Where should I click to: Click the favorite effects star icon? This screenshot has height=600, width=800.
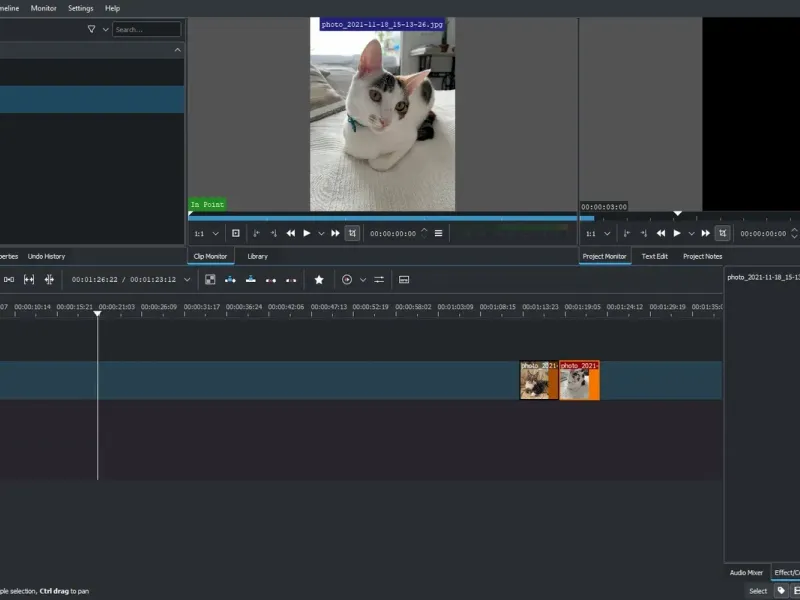tap(319, 280)
